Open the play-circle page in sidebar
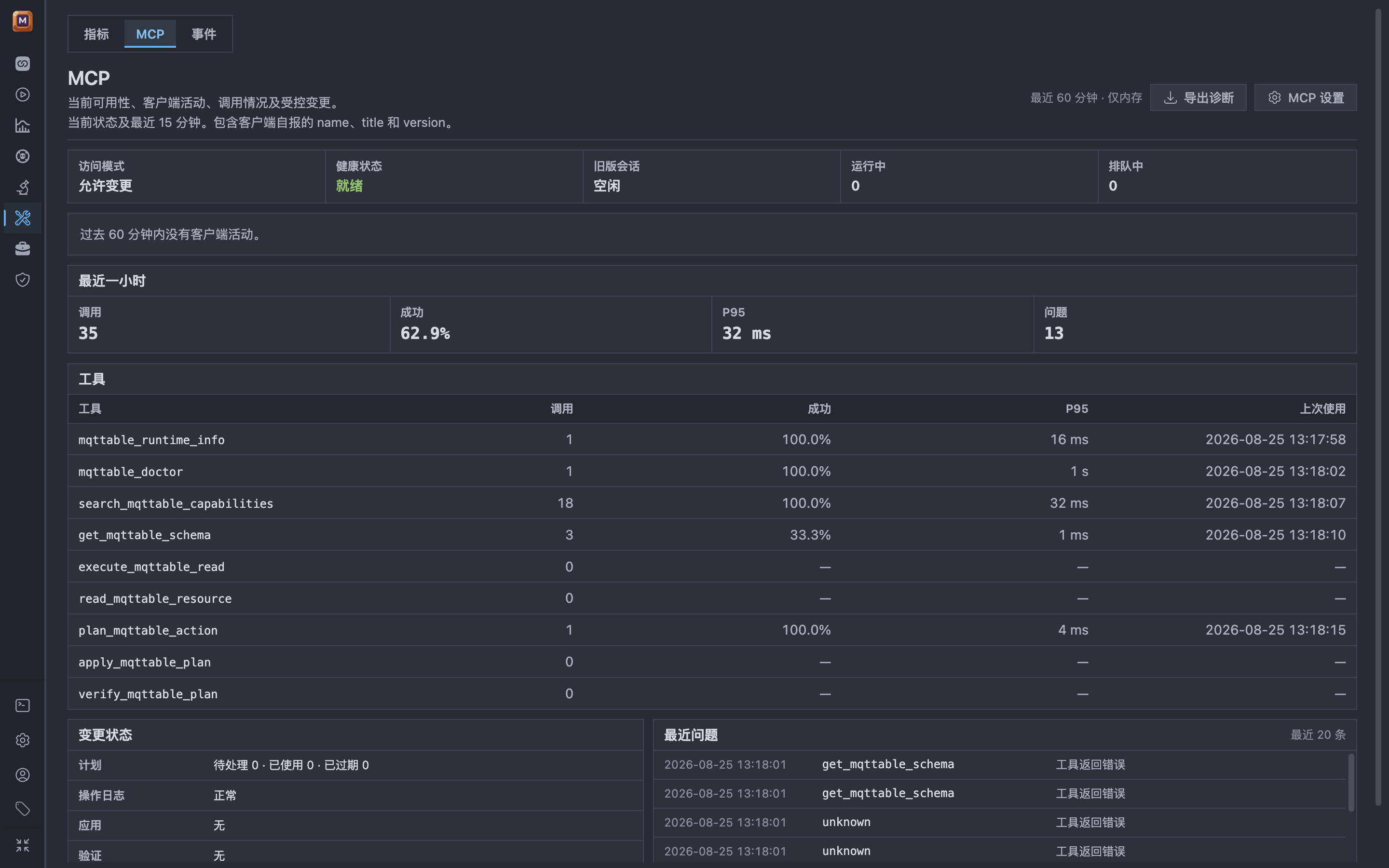The width and height of the screenshot is (1389, 868). click(x=22, y=95)
